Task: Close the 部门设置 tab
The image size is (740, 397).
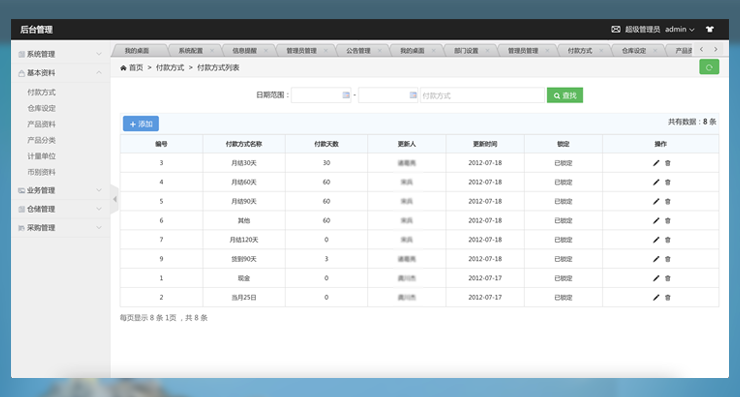Action: [488, 51]
